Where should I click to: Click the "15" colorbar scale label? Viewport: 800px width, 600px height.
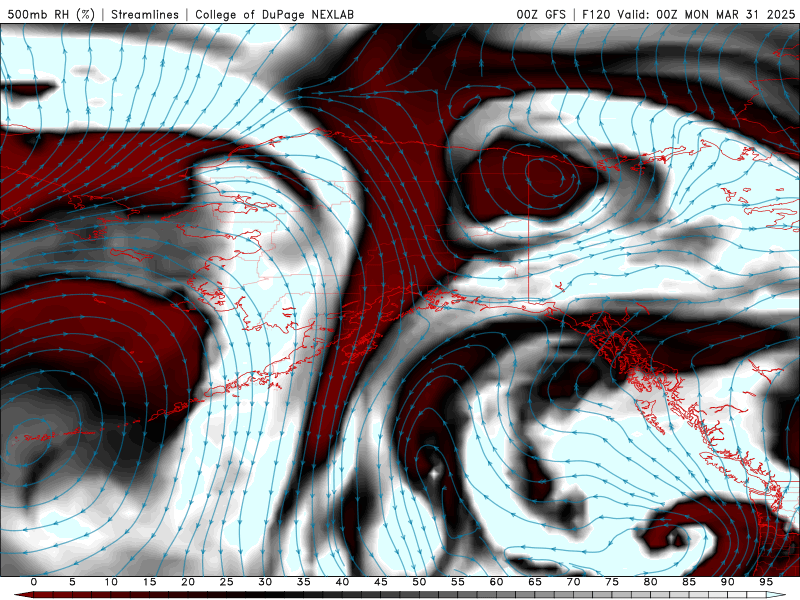click(149, 582)
